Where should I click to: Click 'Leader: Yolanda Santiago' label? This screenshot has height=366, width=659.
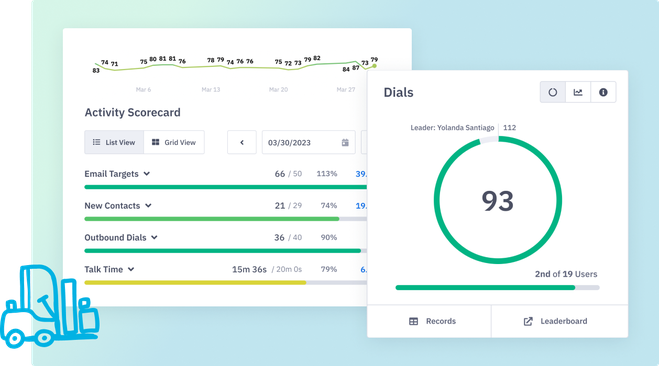[452, 128]
